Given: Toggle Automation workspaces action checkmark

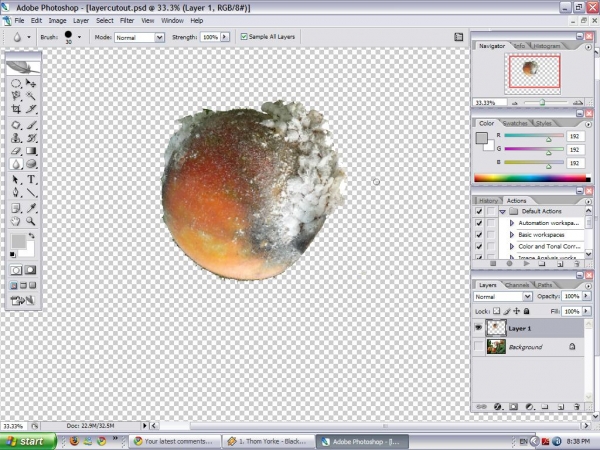Looking at the screenshot, I should click(478, 223).
